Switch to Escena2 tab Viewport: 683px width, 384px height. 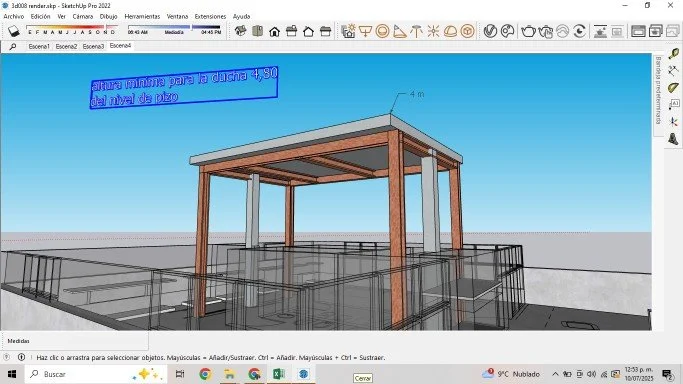[x=66, y=46]
